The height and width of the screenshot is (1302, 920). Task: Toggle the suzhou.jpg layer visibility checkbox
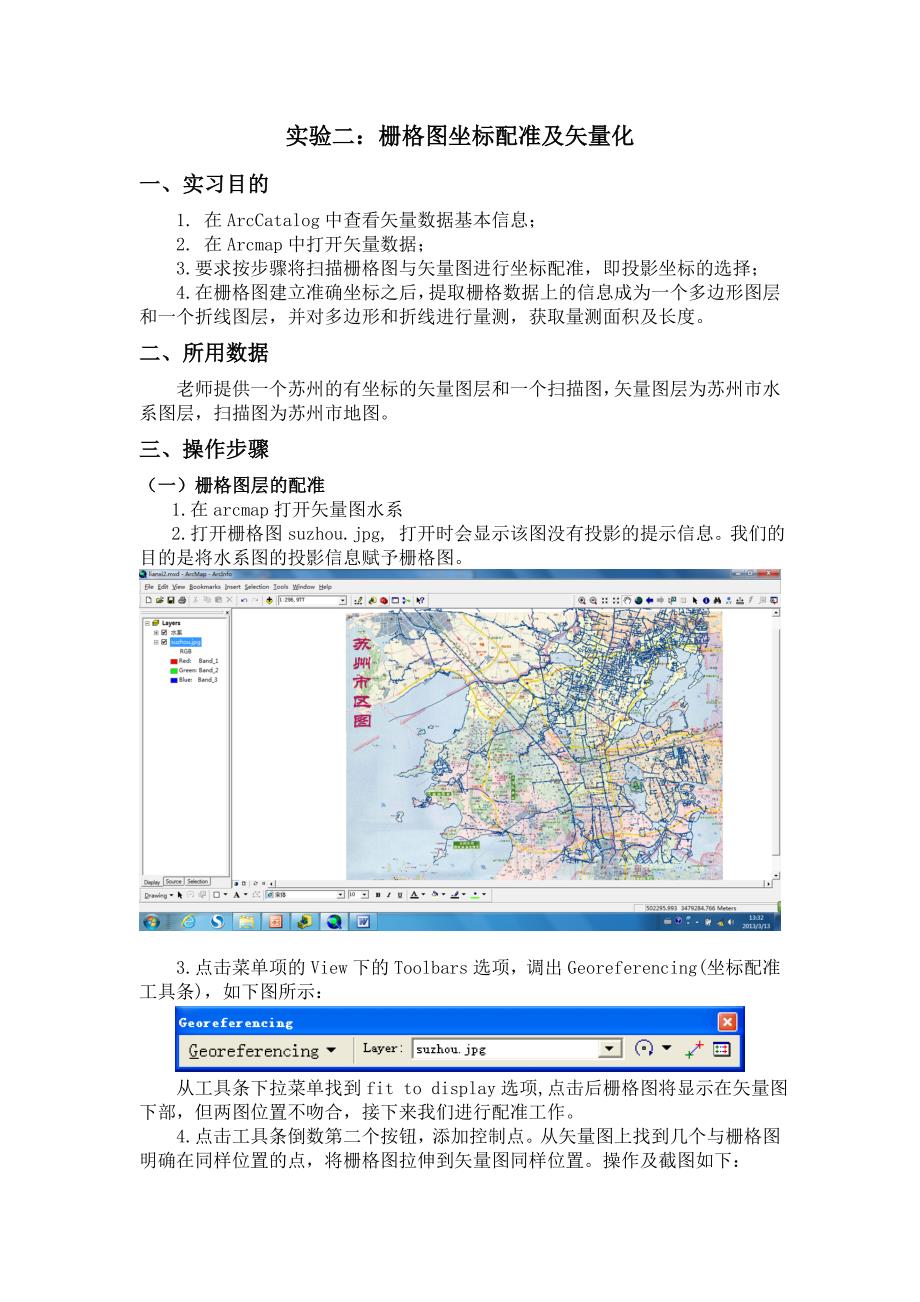(164, 642)
